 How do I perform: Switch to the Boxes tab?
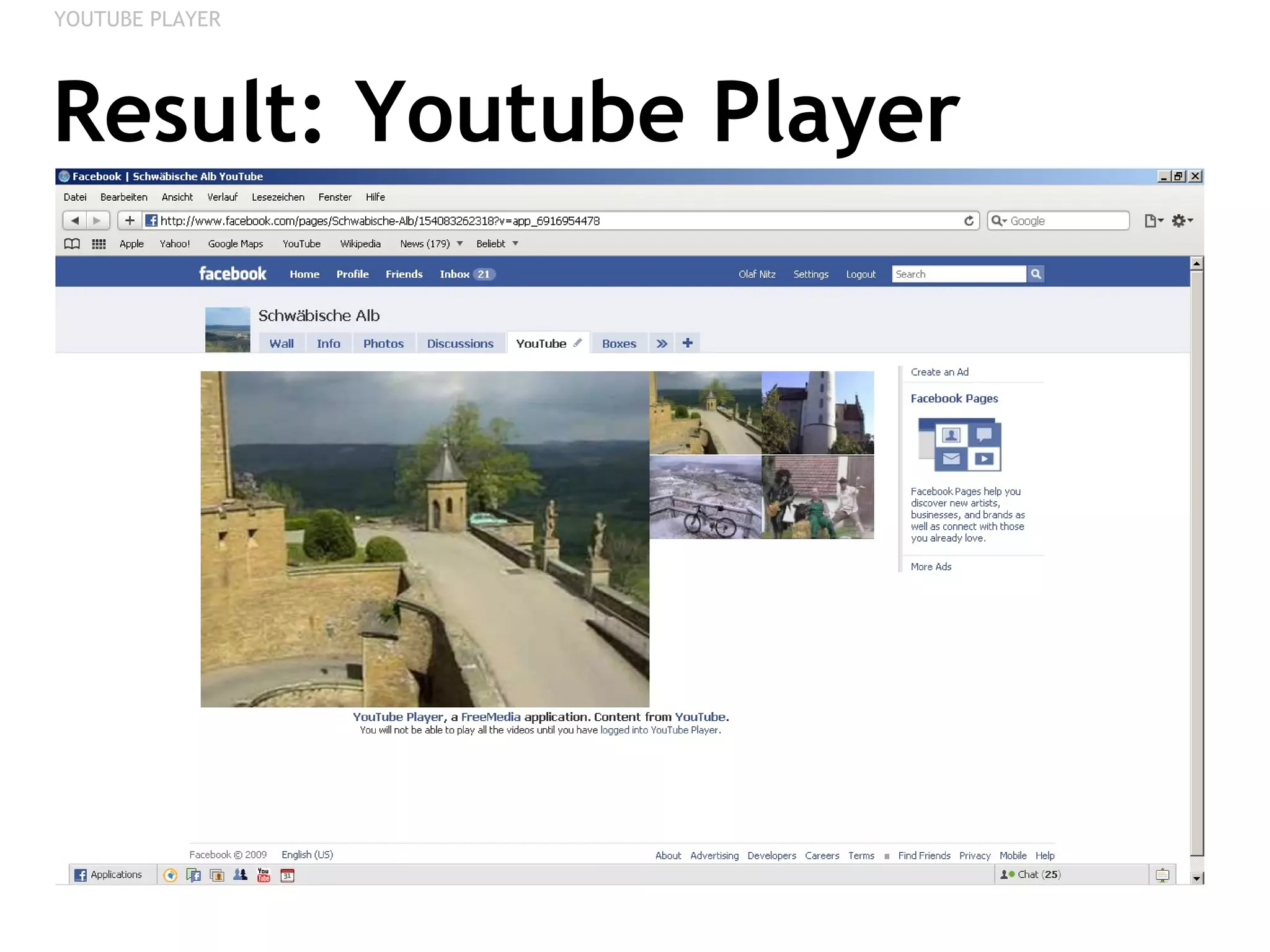[619, 343]
